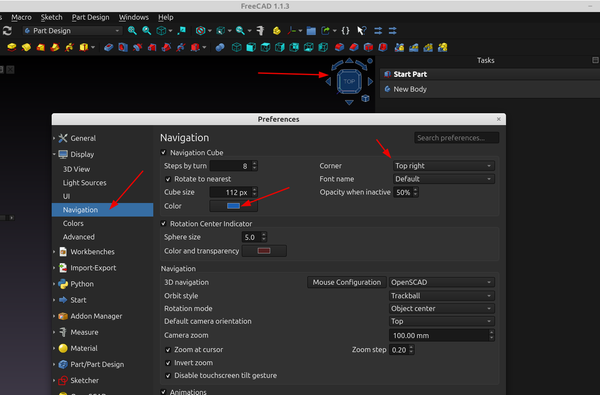Click the curly braces icon
This screenshot has height=395, width=600.
click(x=345, y=31)
